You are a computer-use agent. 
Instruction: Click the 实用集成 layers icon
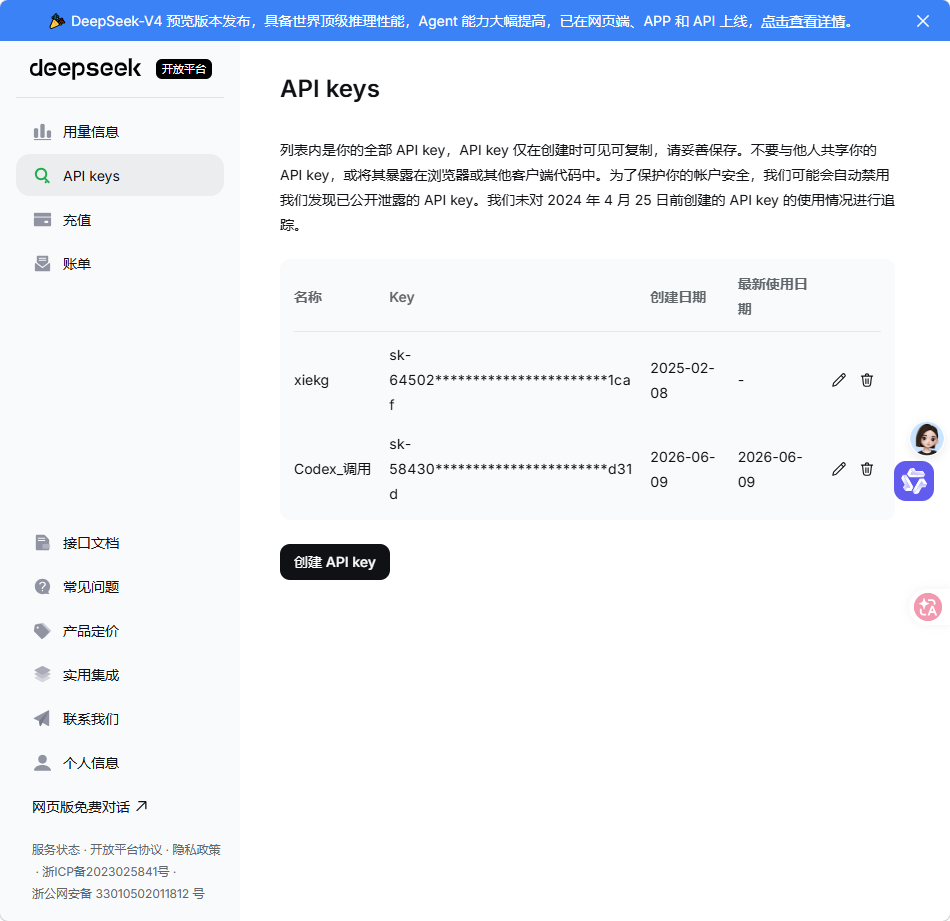42,674
